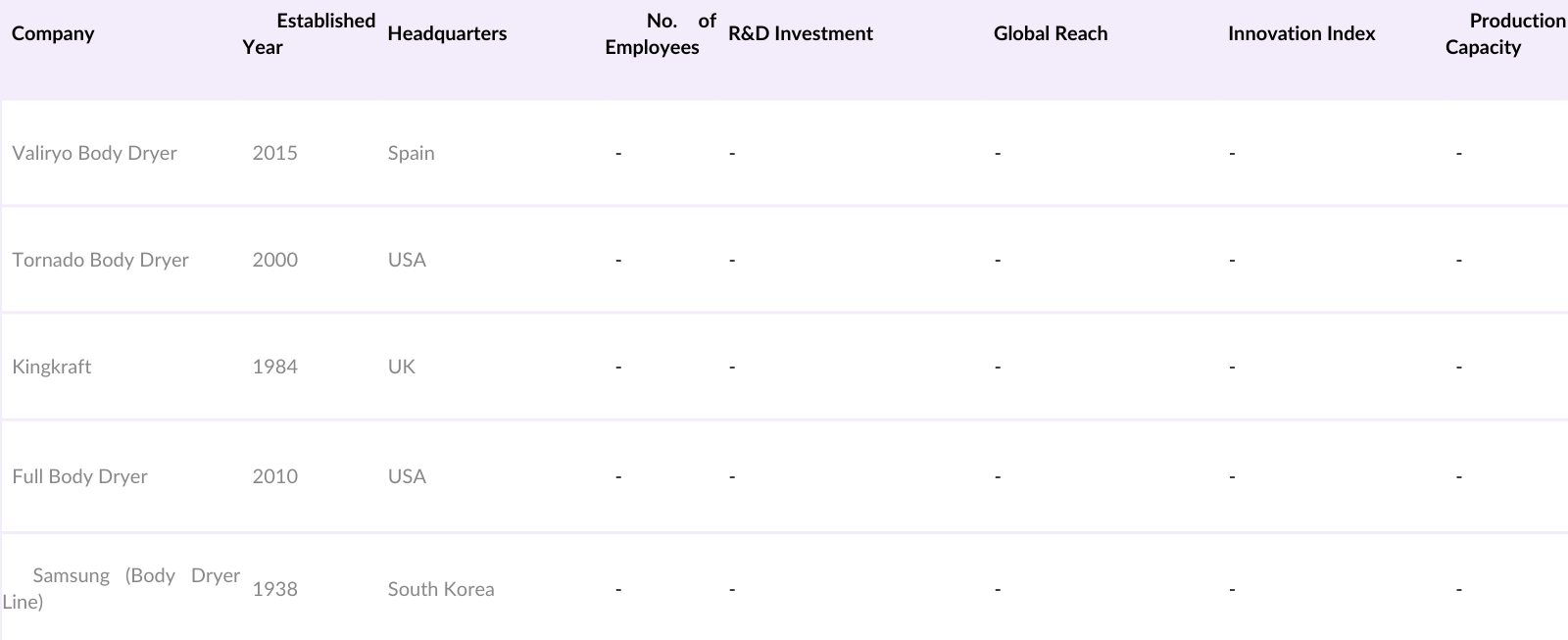Click USA in the Tornado row

(x=407, y=260)
